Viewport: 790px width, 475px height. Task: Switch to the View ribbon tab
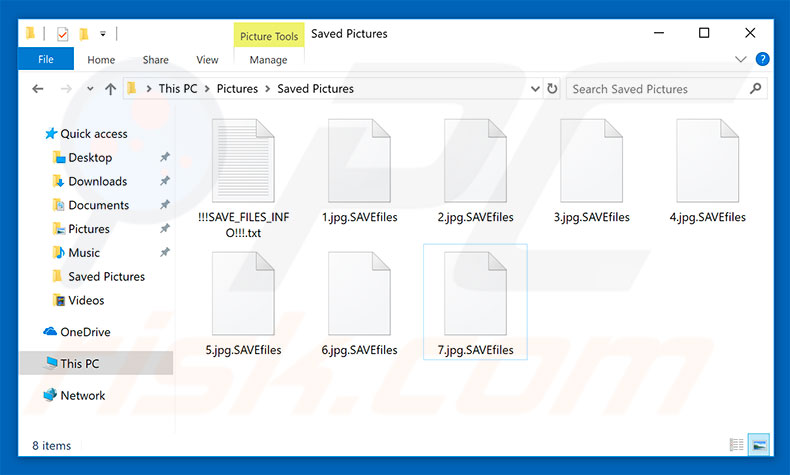207,60
